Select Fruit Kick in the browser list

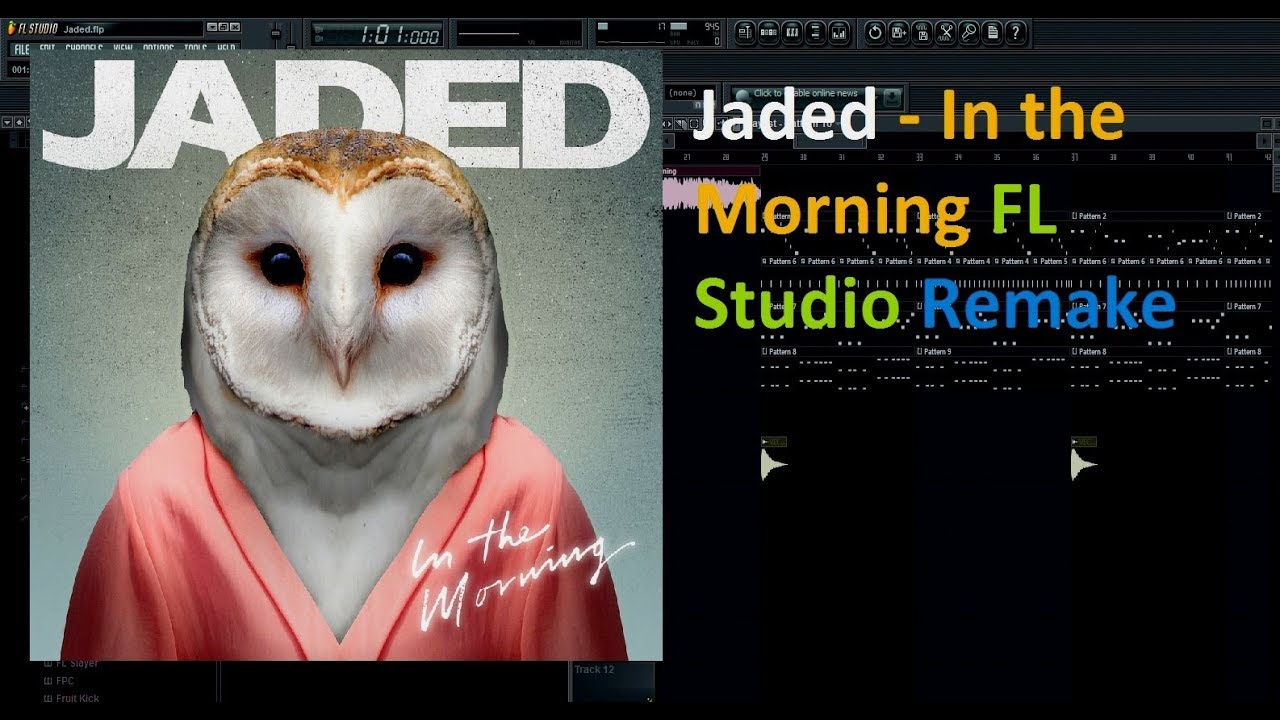pos(77,698)
